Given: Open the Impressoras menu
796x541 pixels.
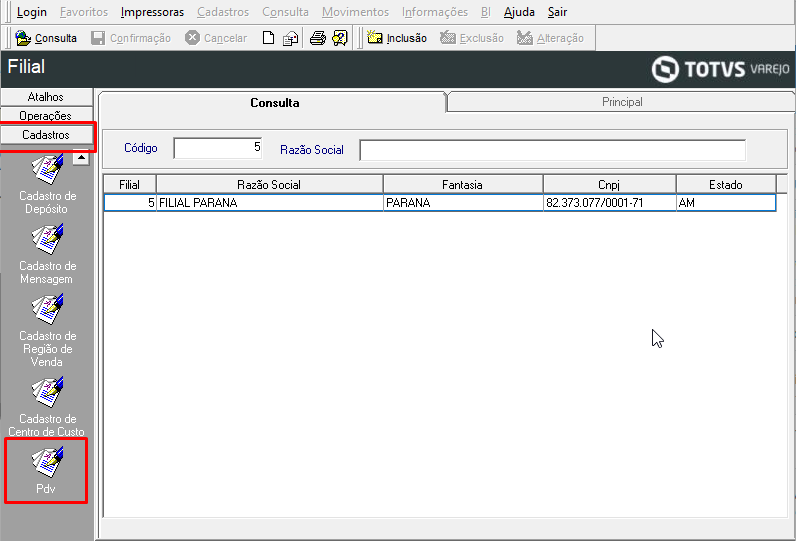Looking at the screenshot, I should pyautogui.click(x=152, y=12).
